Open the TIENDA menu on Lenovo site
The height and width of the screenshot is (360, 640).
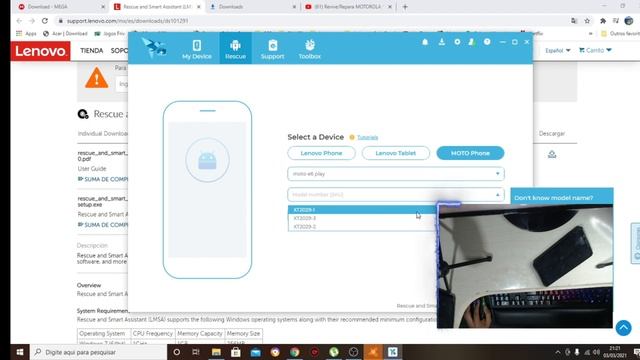[x=91, y=51]
